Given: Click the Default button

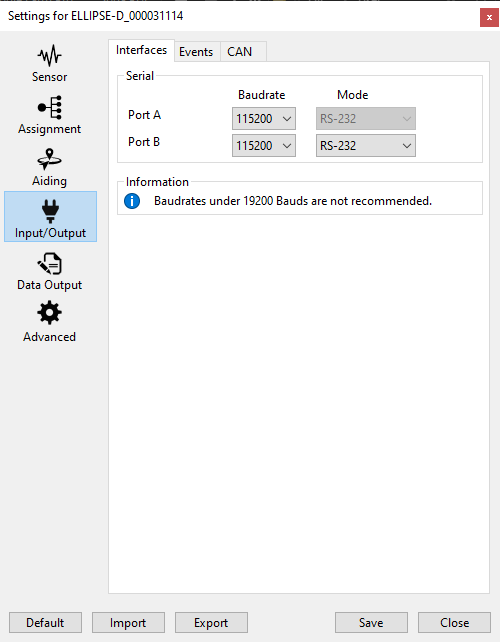Looking at the screenshot, I should coord(45,623).
